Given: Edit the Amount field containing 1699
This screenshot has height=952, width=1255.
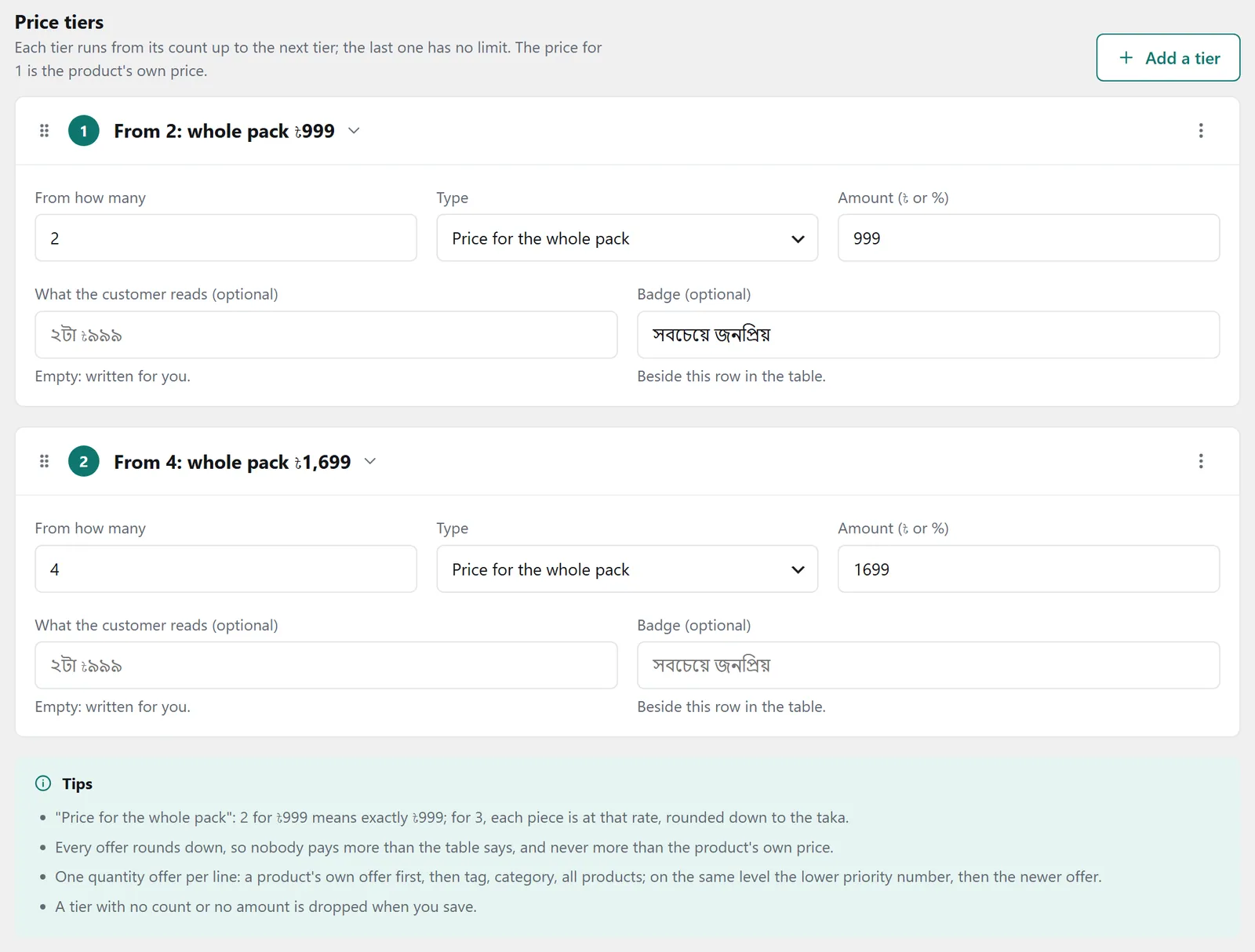Looking at the screenshot, I should pyautogui.click(x=1028, y=569).
